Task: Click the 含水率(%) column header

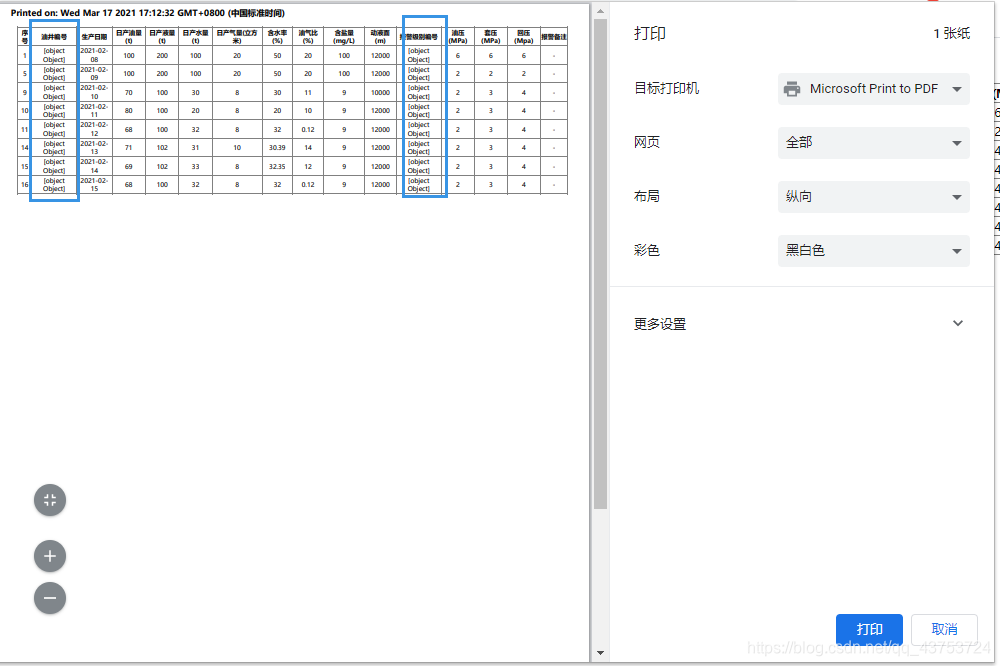Action: 277,37
